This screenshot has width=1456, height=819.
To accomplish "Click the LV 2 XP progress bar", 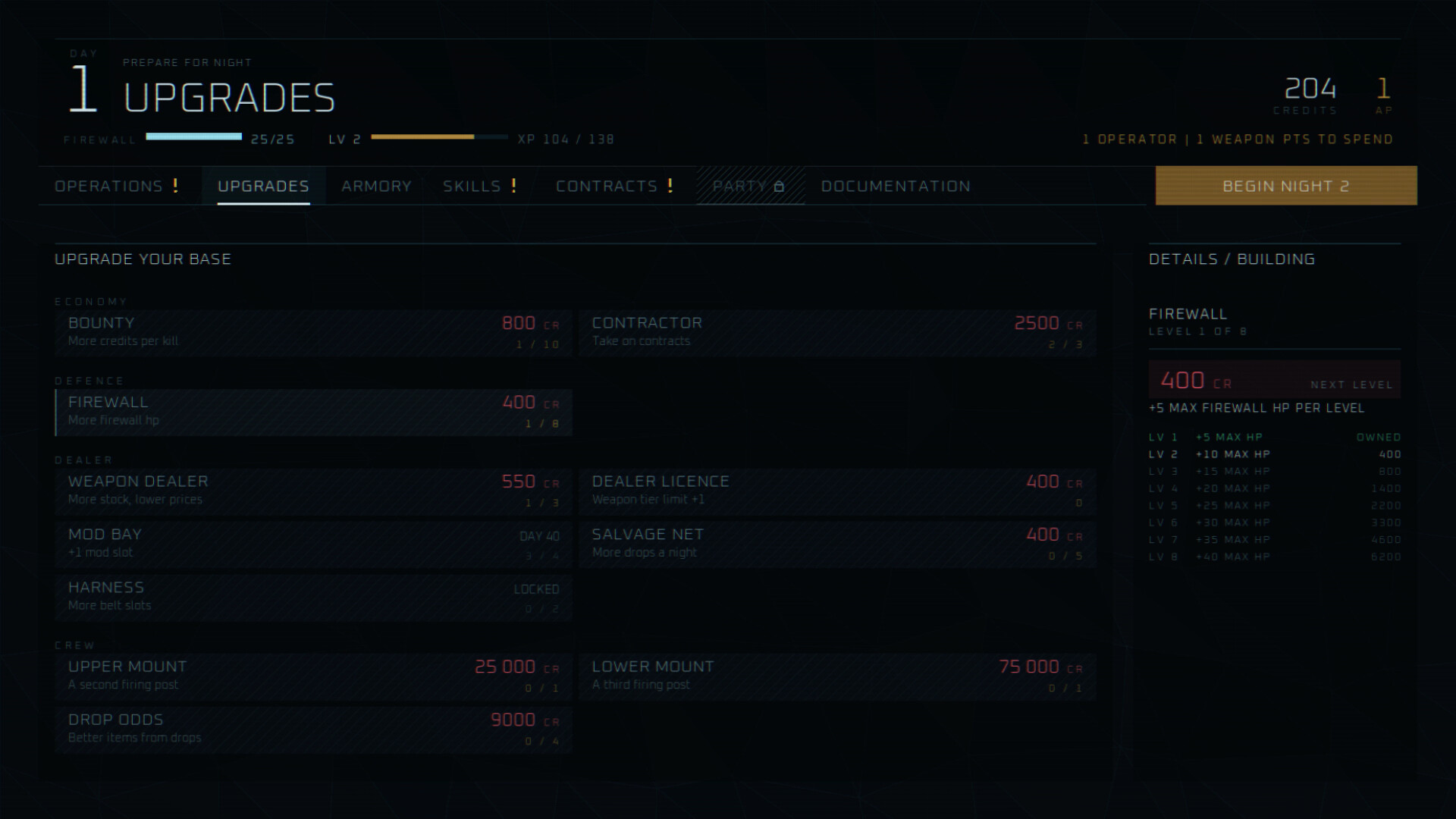I will (x=440, y=136).
